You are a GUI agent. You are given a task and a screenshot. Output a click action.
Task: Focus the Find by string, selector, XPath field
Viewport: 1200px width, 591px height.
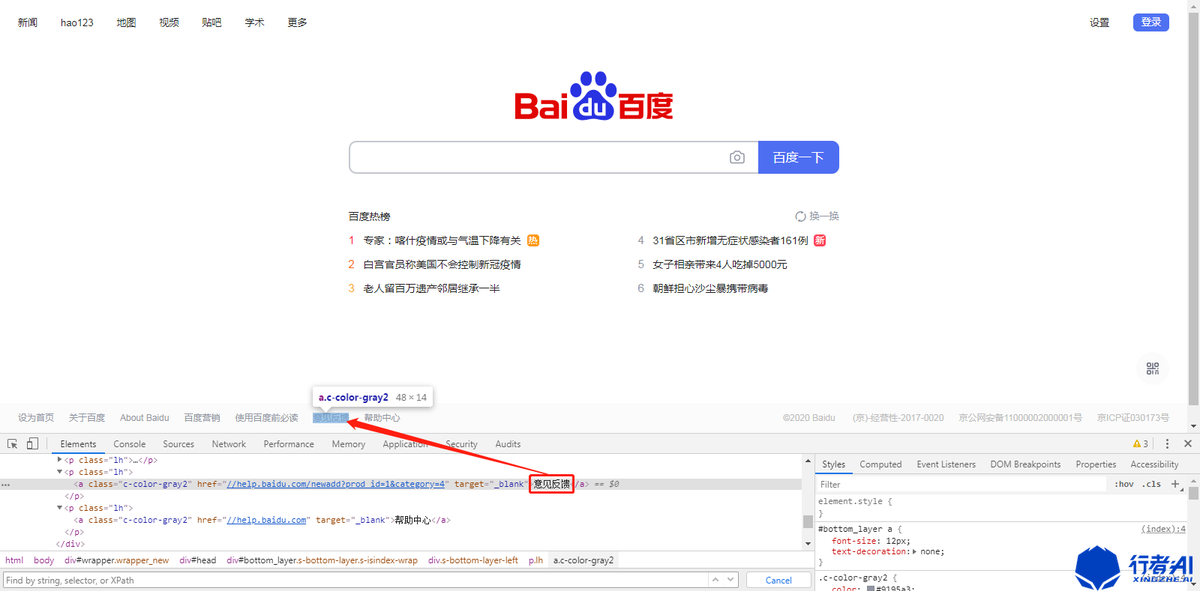point(354,580)
